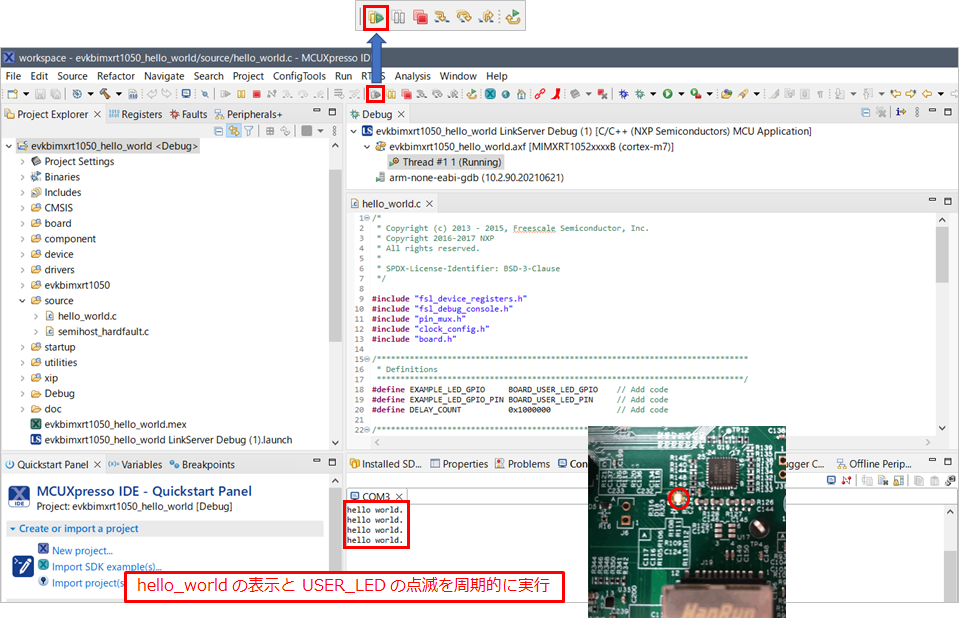
Task: Open dropdown arrow next to Build hammer
Action: click(119, 94)
